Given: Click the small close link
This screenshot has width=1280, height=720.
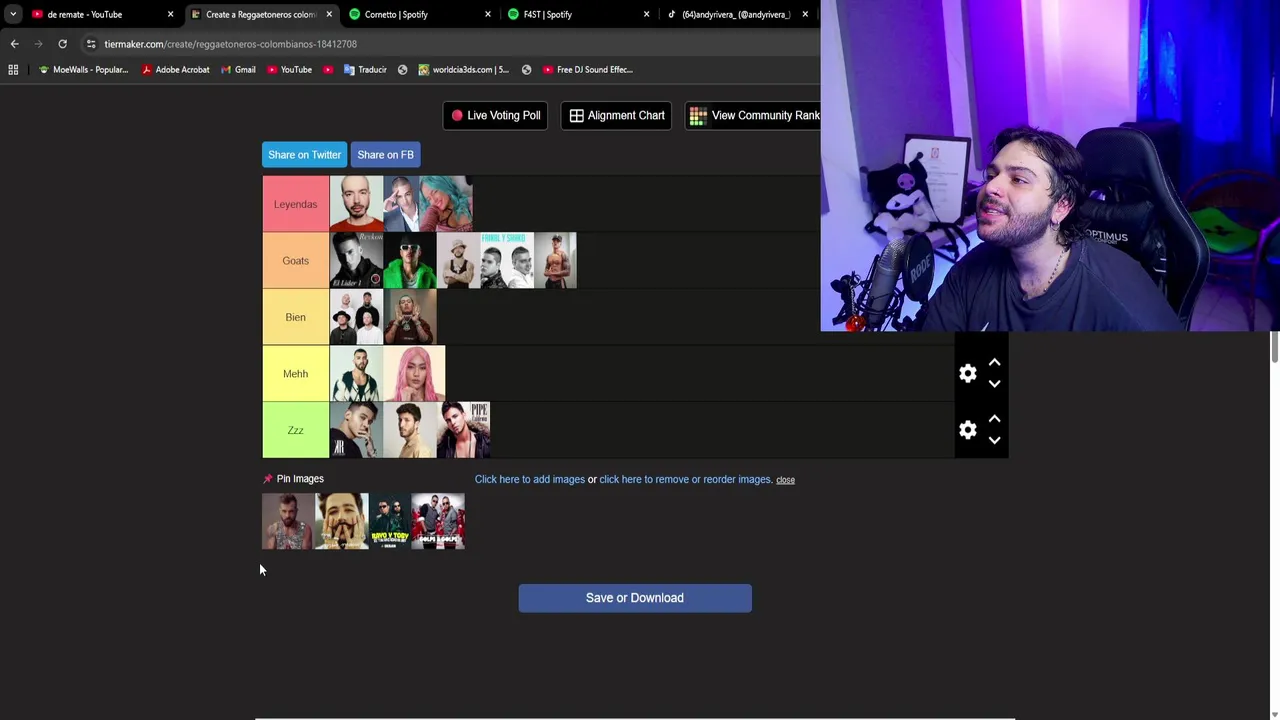Looking at the screenshot, I should (785, 480).
